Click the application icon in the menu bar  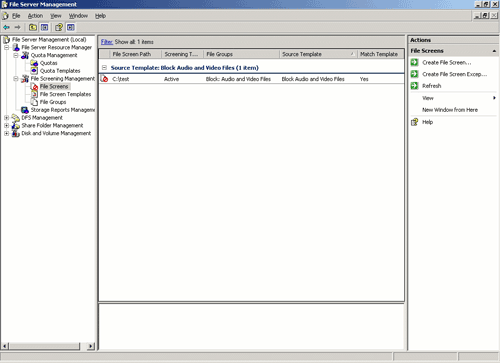(x=5, y=16)
